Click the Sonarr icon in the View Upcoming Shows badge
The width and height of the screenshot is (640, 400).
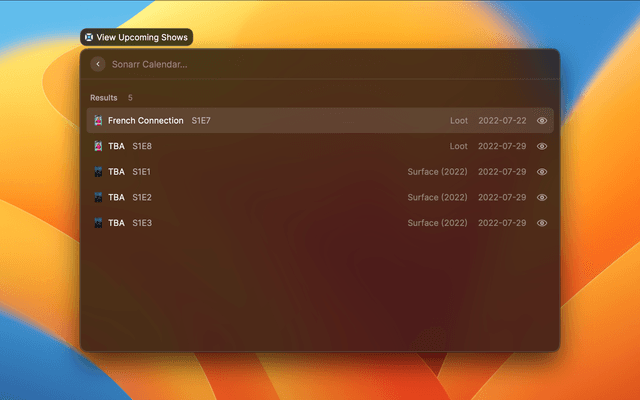click(89, 37)
